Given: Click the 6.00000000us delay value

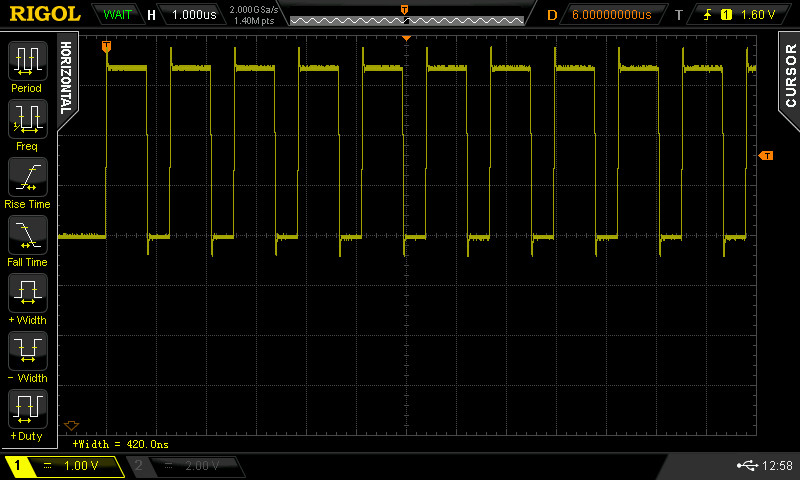Looking at the screenshot, I should (x=610, y=15).
